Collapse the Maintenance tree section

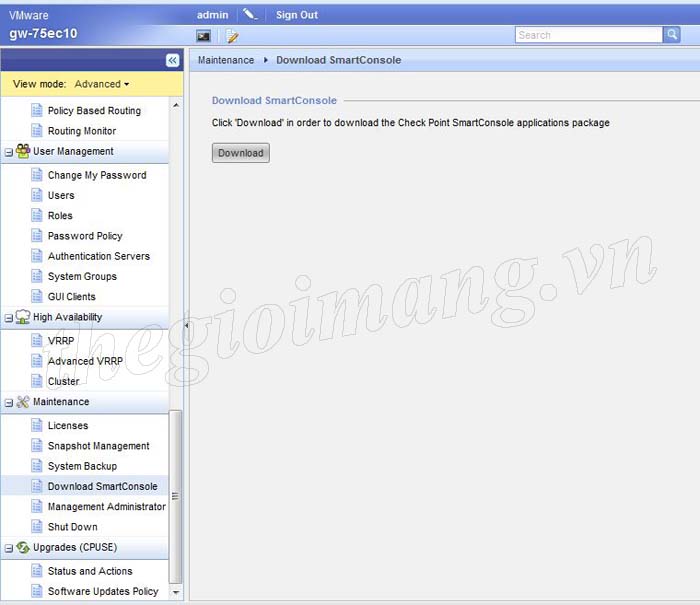point(9,403)
